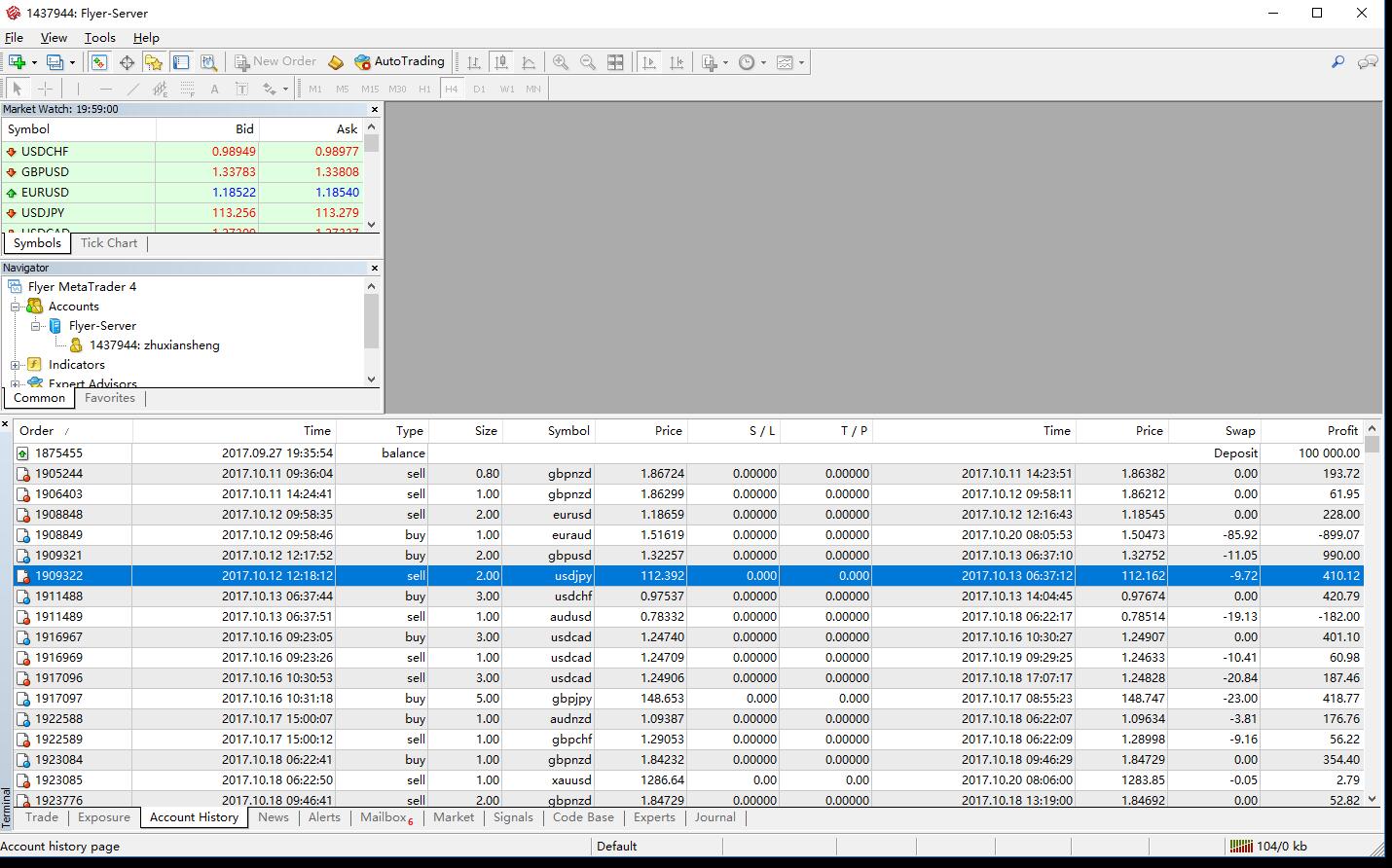Select the EURUSD row in Market Watch

45,193
